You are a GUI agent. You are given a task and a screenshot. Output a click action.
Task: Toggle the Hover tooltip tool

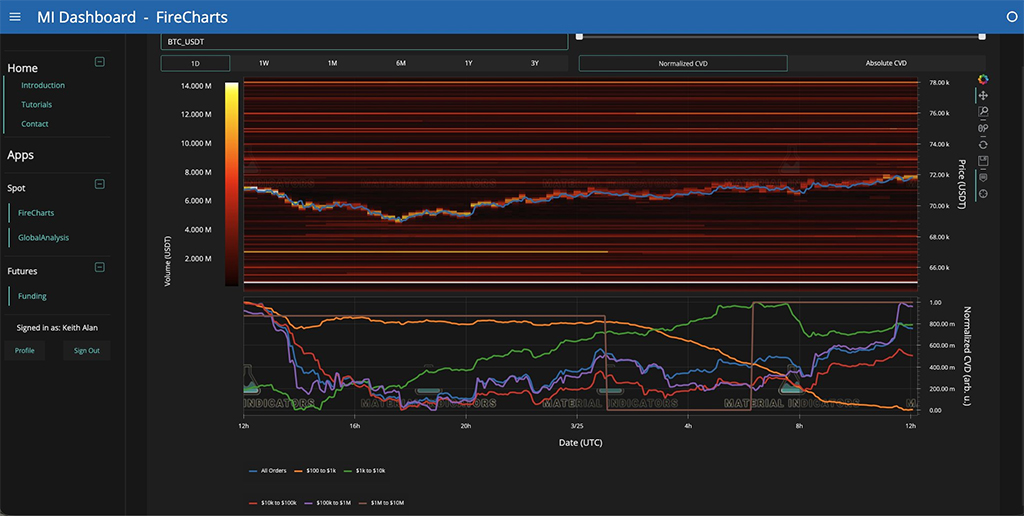point(983,177)
